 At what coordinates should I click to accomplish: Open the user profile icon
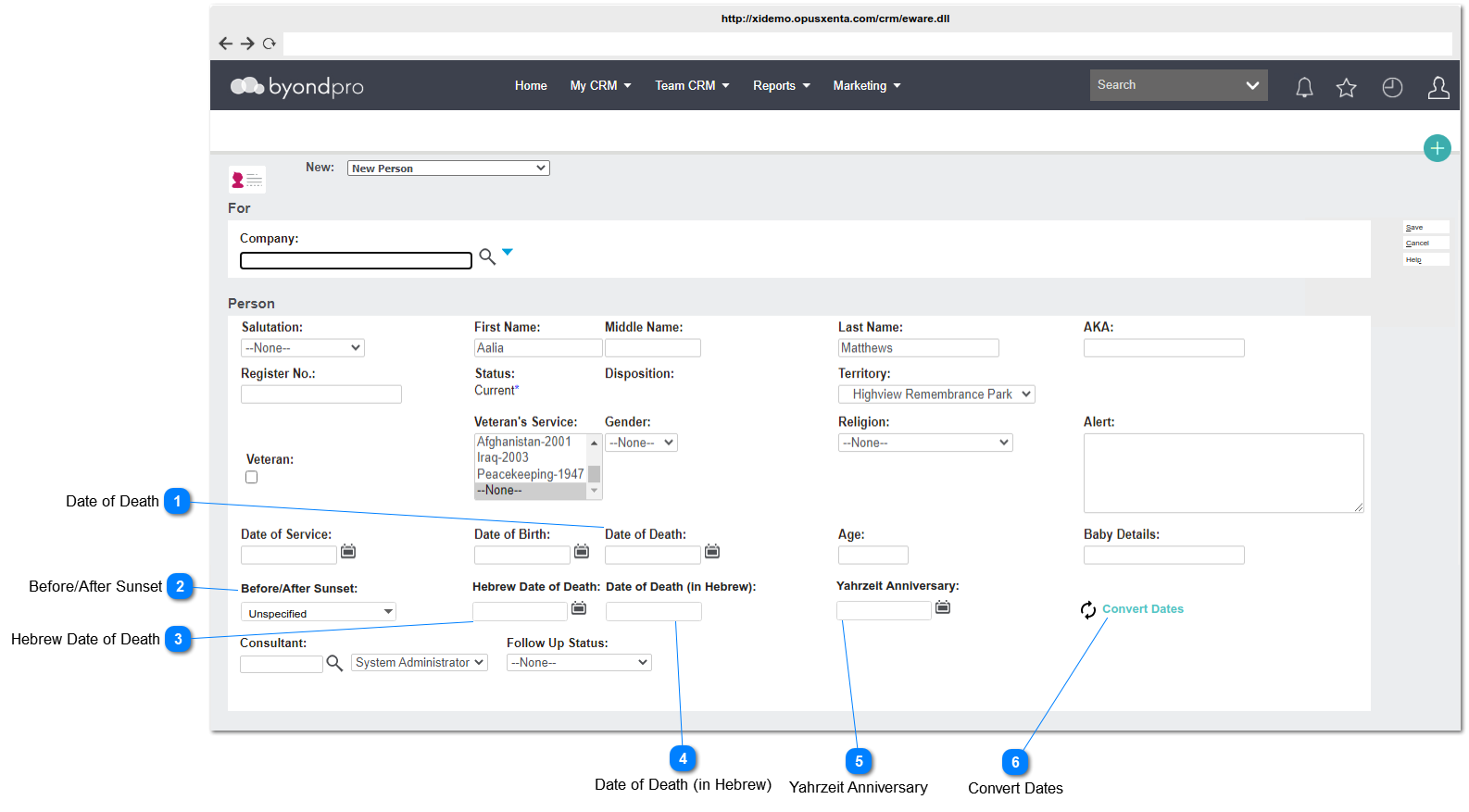tap(1438, 87)
